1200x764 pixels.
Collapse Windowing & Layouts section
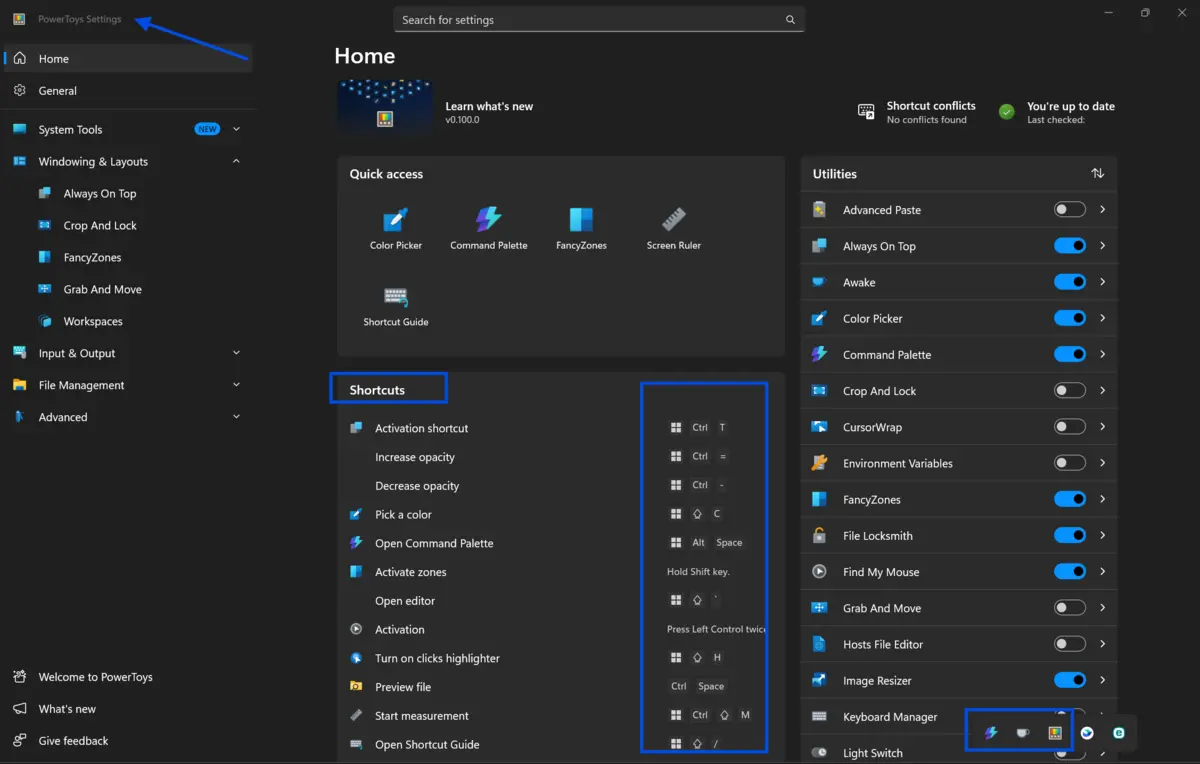(x=236, y=162)
